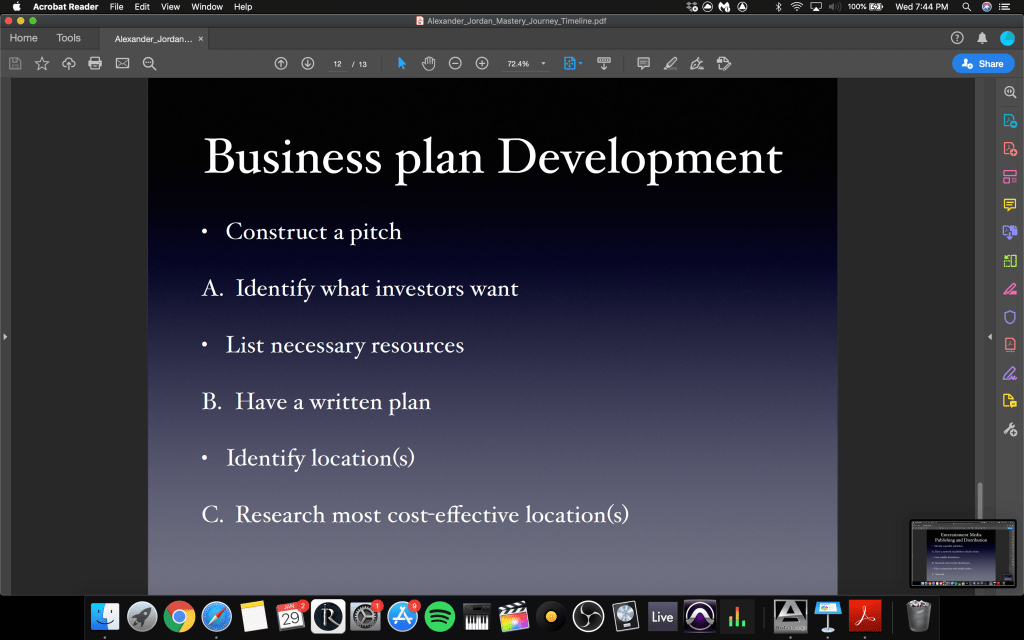Image resolution: width=1024 pixels, height=640 pixels.
Task: Collapse the right tools pane
Action: click(x=989, y=337)
